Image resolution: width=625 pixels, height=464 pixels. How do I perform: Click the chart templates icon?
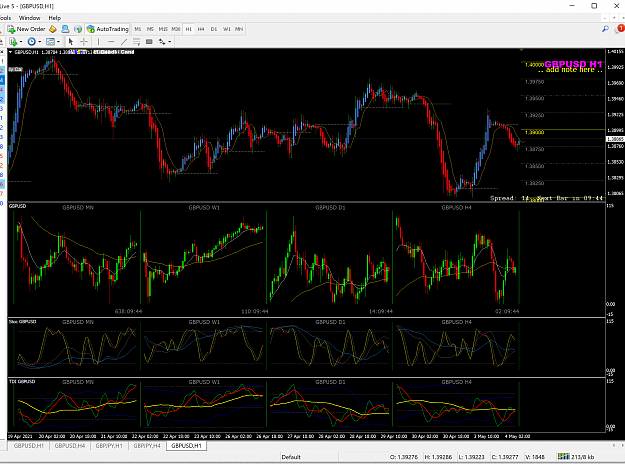(50, 41)
